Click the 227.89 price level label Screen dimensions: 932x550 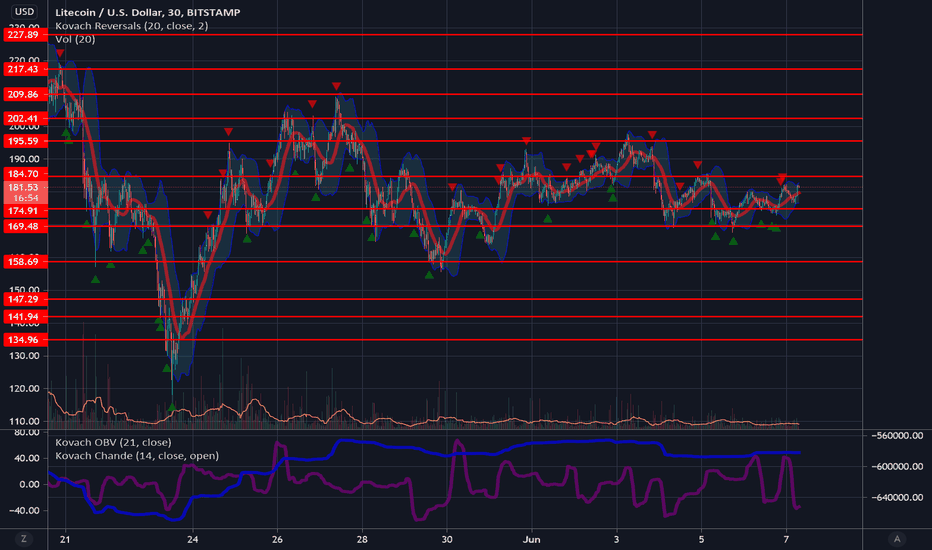click(x=25, y=34)
